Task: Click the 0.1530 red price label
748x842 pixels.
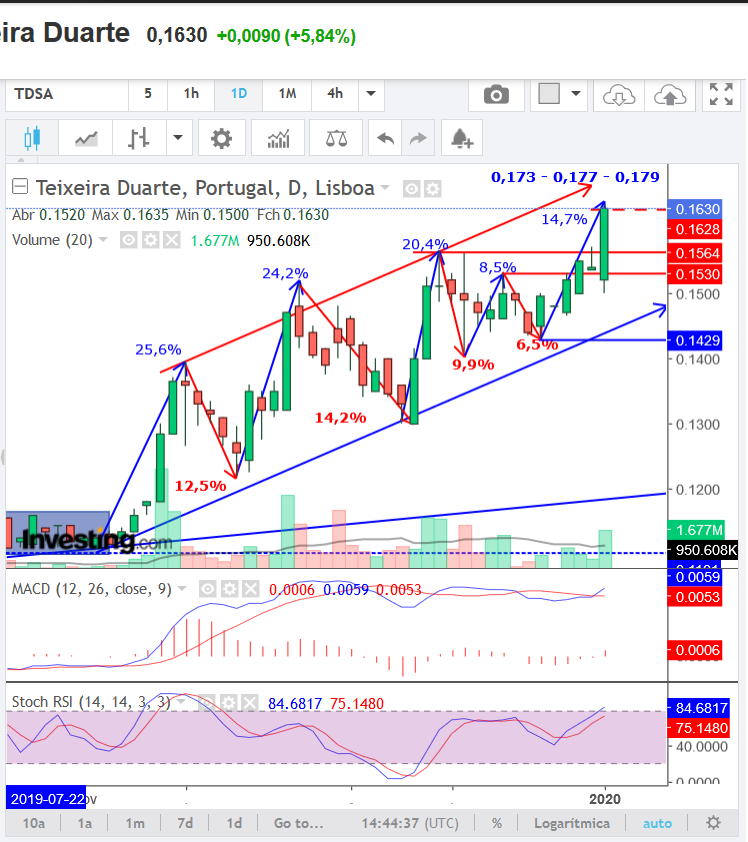Action: (x=696, y=274)
